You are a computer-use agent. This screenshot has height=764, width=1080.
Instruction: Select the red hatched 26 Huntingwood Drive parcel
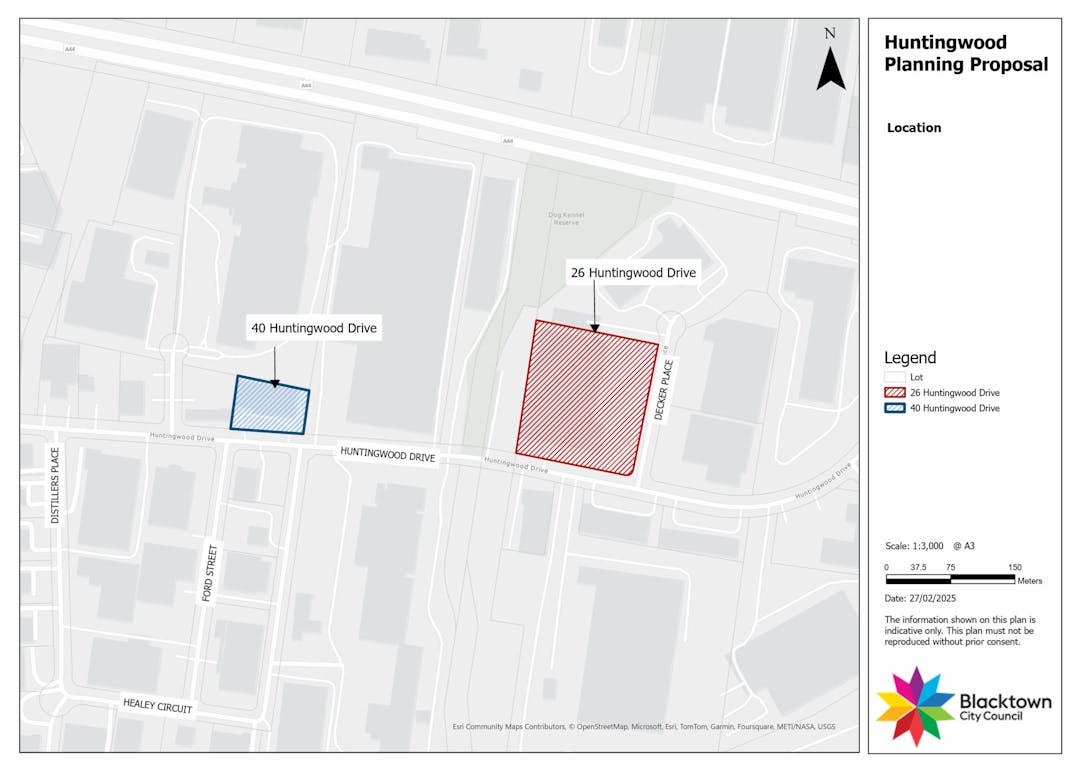click(x=585, y=395)
